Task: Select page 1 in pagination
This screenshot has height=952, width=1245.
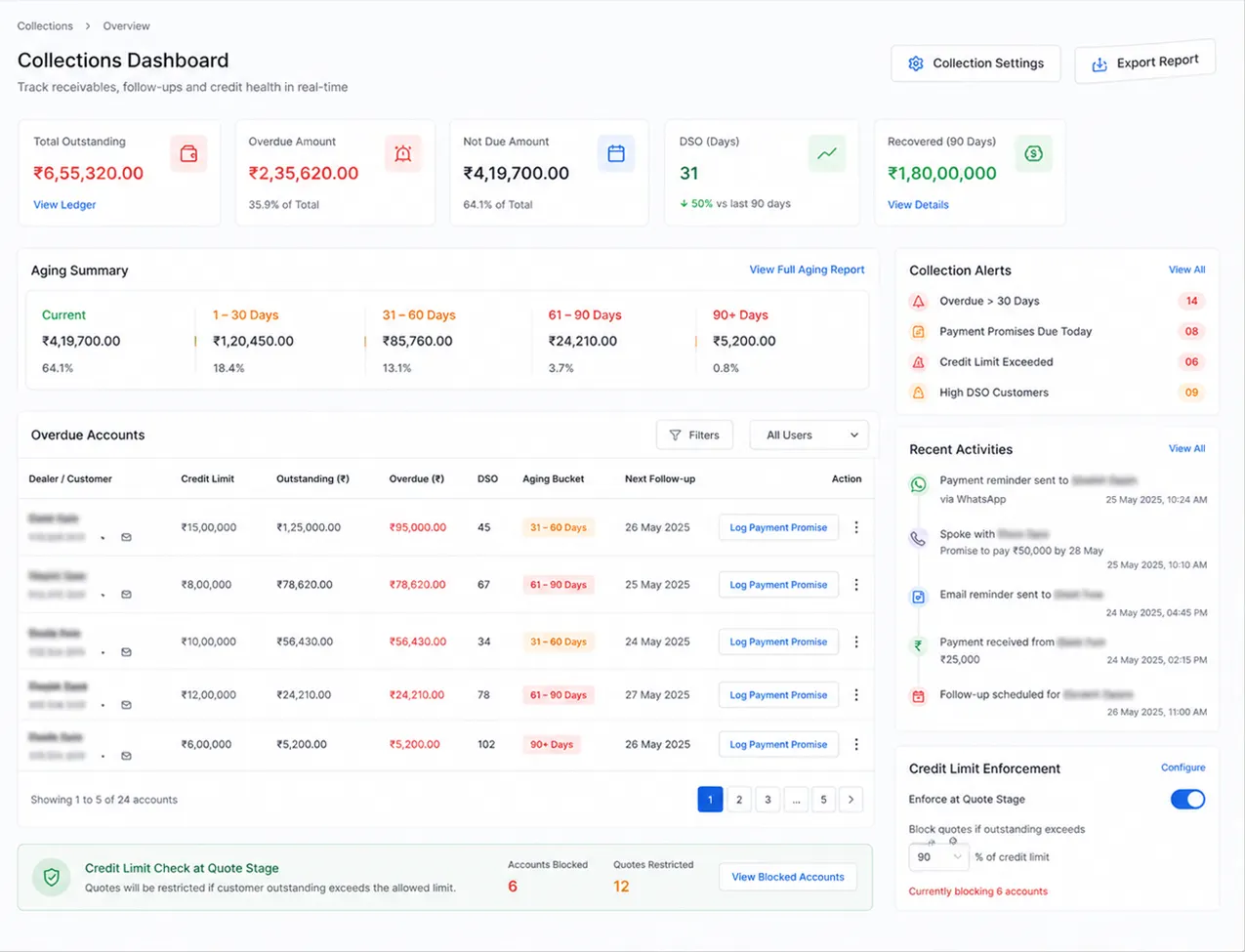Action: [710, 800]
